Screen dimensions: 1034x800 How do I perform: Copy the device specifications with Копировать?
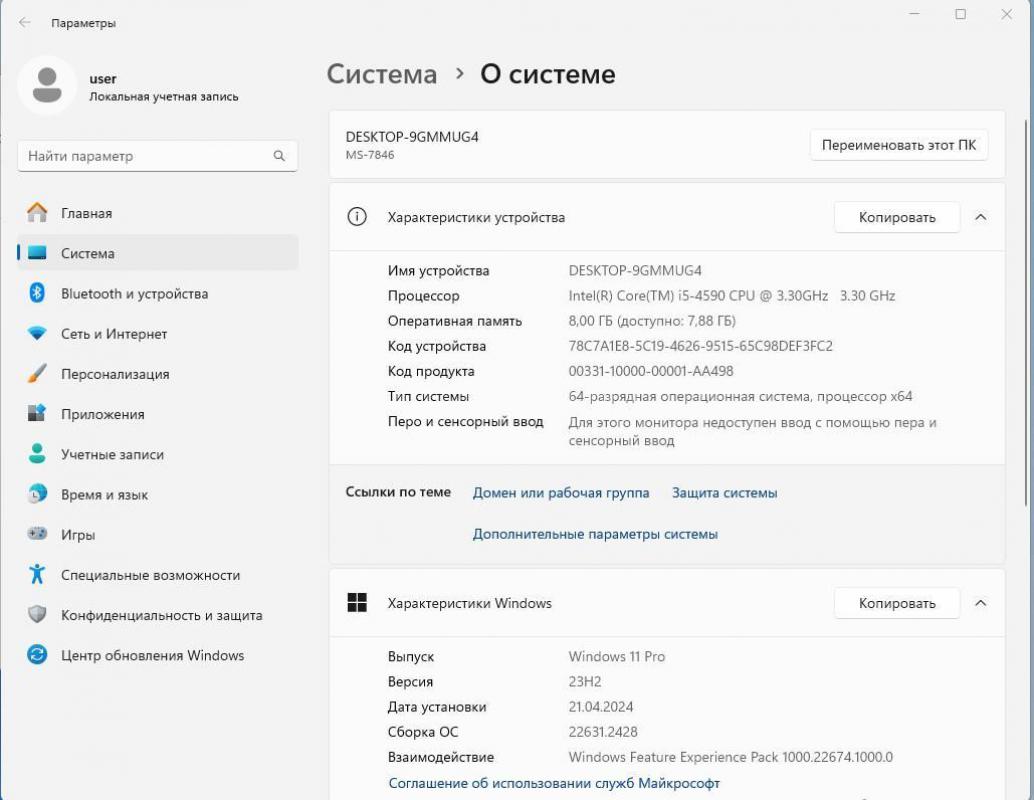pyautogui.click(x=896, y=217)
